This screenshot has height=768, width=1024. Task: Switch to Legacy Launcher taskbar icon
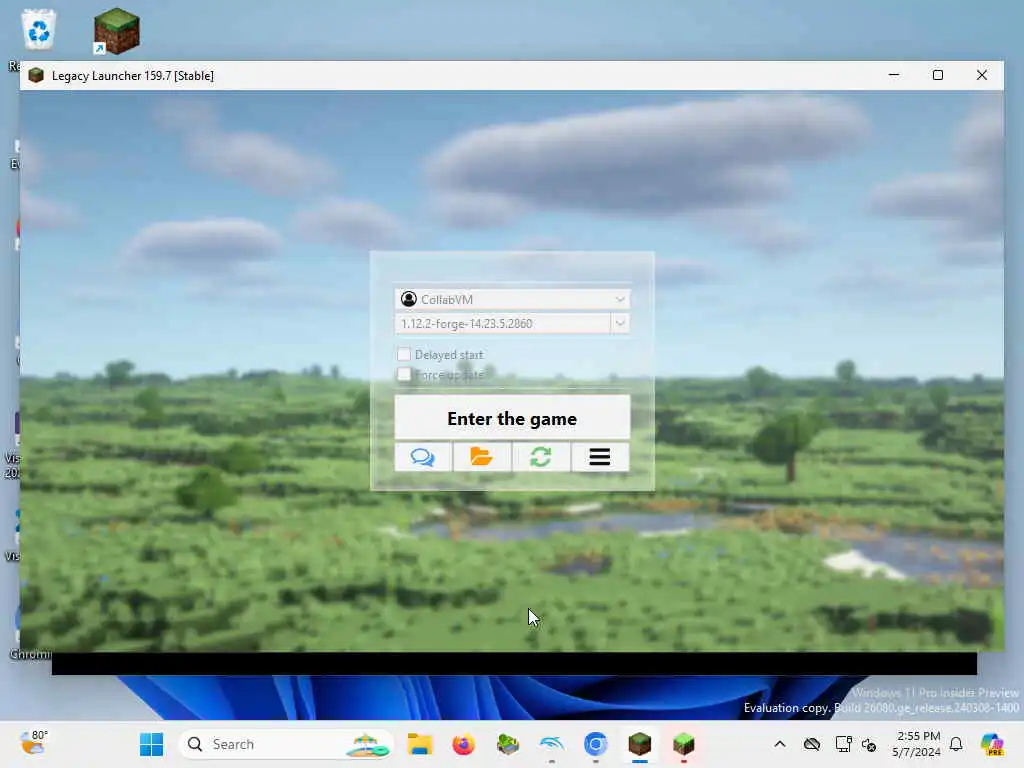point(639,744)
